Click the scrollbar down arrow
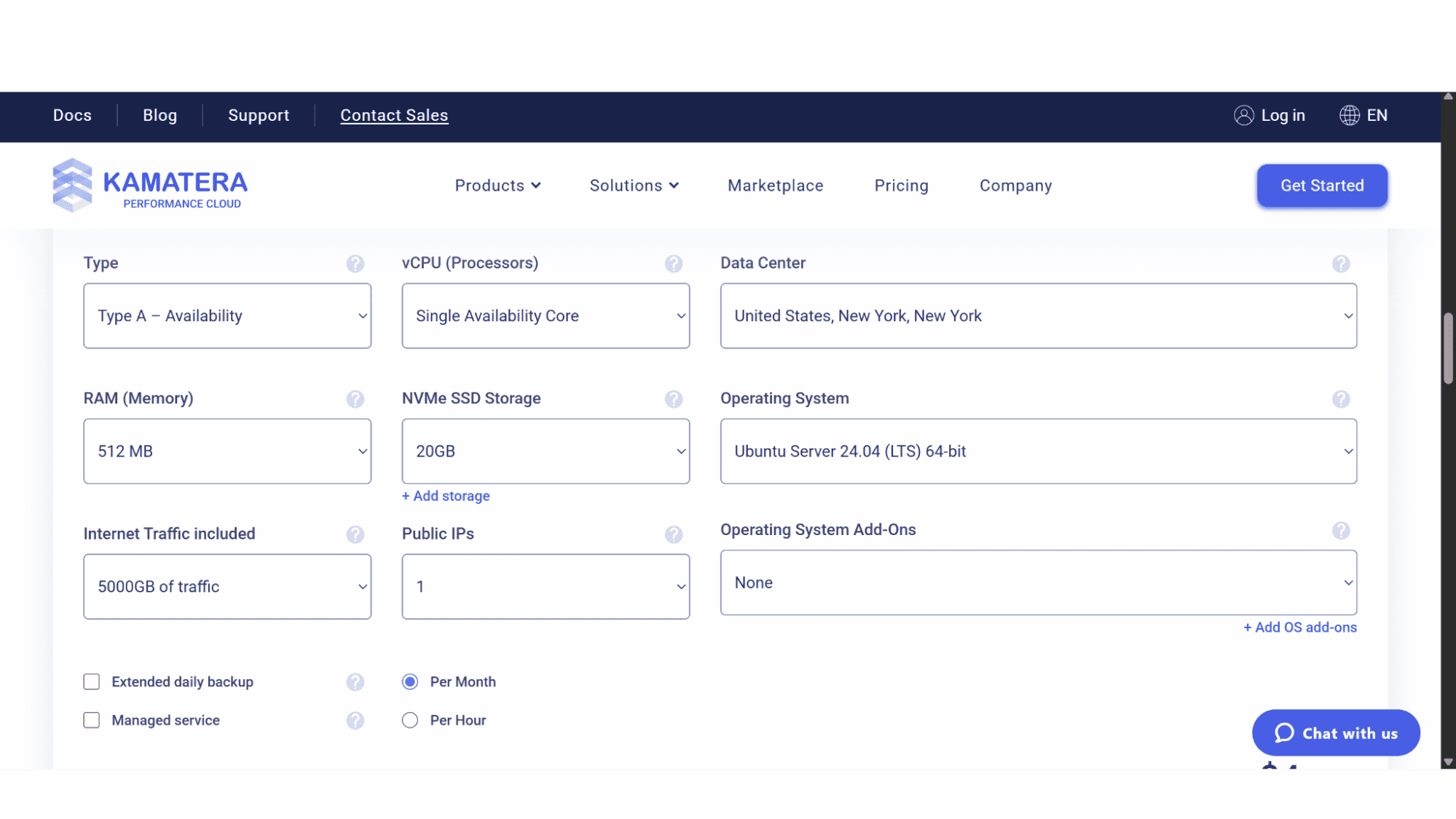Viewport: 1456px width, 819px height. [1448, 762]
